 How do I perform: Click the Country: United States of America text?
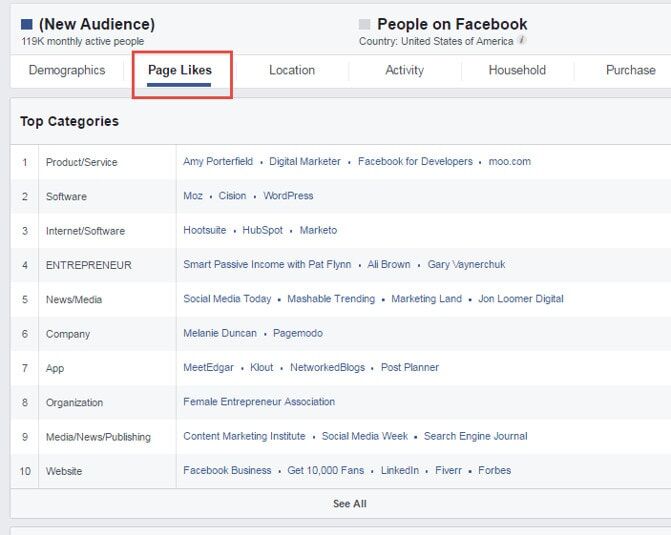[x=436, y=41]
